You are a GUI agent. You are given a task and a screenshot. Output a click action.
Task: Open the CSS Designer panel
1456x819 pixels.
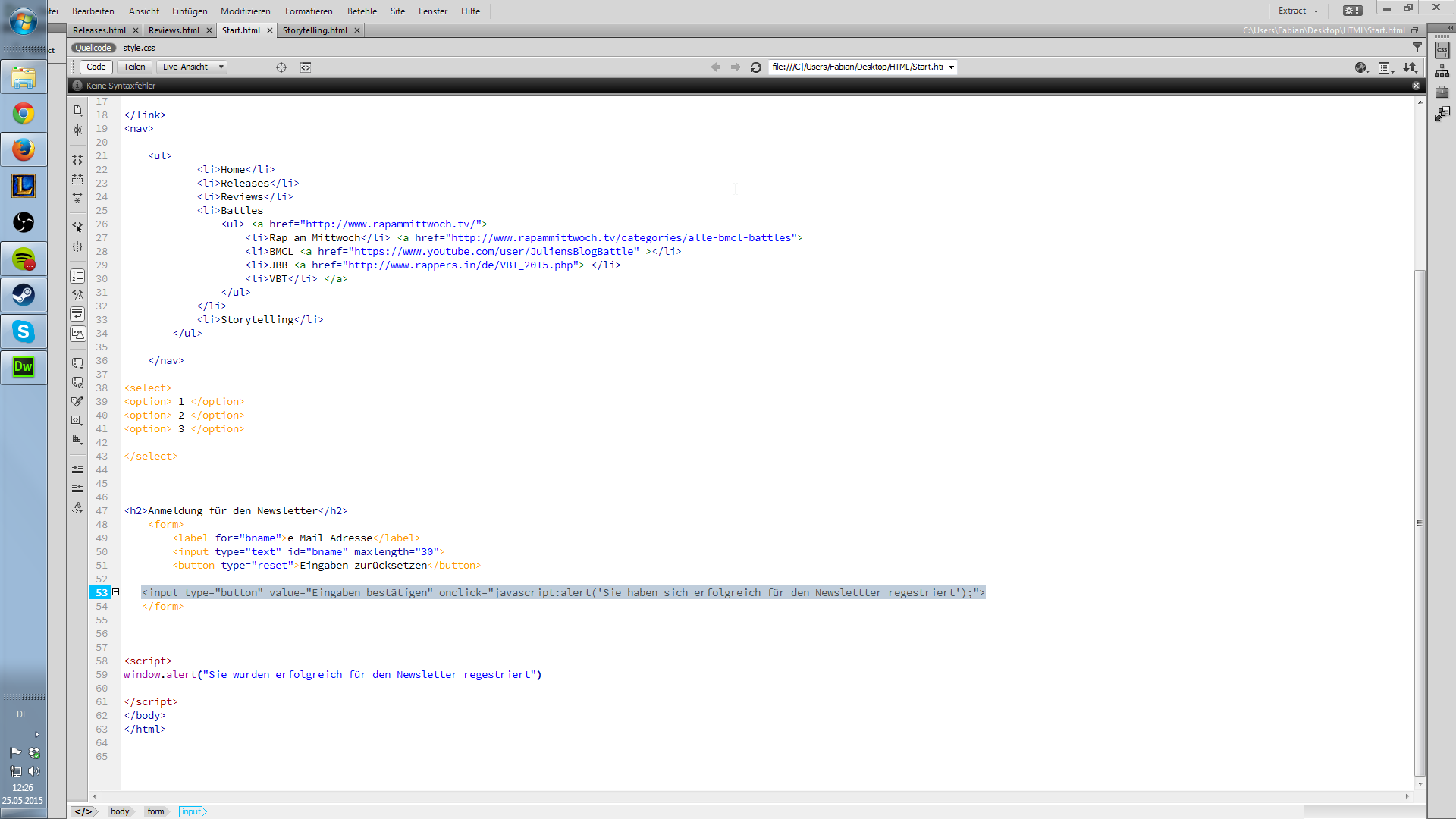(x=1442, y=50)
